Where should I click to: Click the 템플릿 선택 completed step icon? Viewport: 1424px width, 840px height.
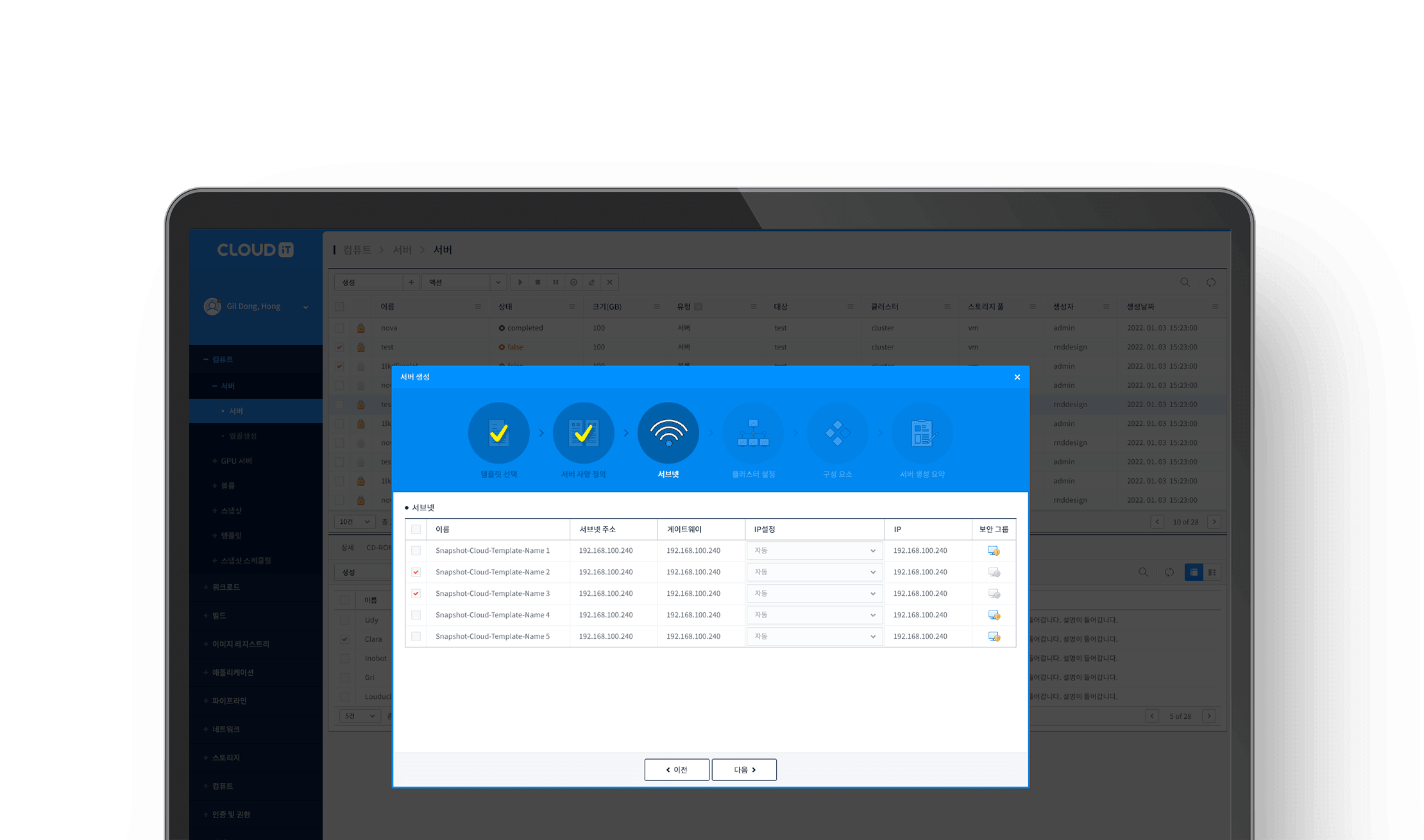click(x=498, y=433)
